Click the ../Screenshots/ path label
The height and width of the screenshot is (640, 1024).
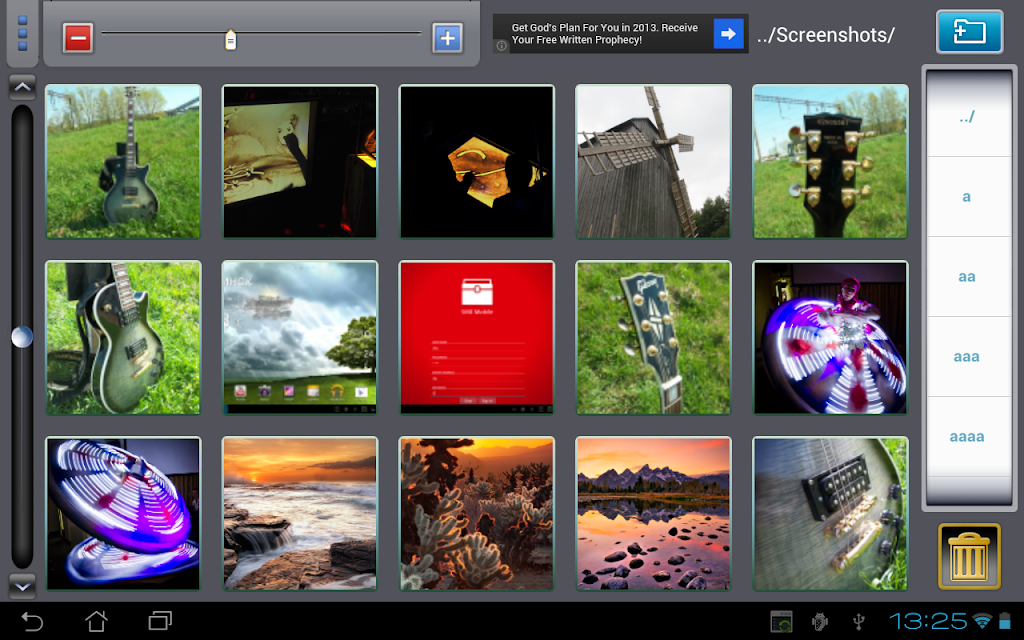(826, 35)
